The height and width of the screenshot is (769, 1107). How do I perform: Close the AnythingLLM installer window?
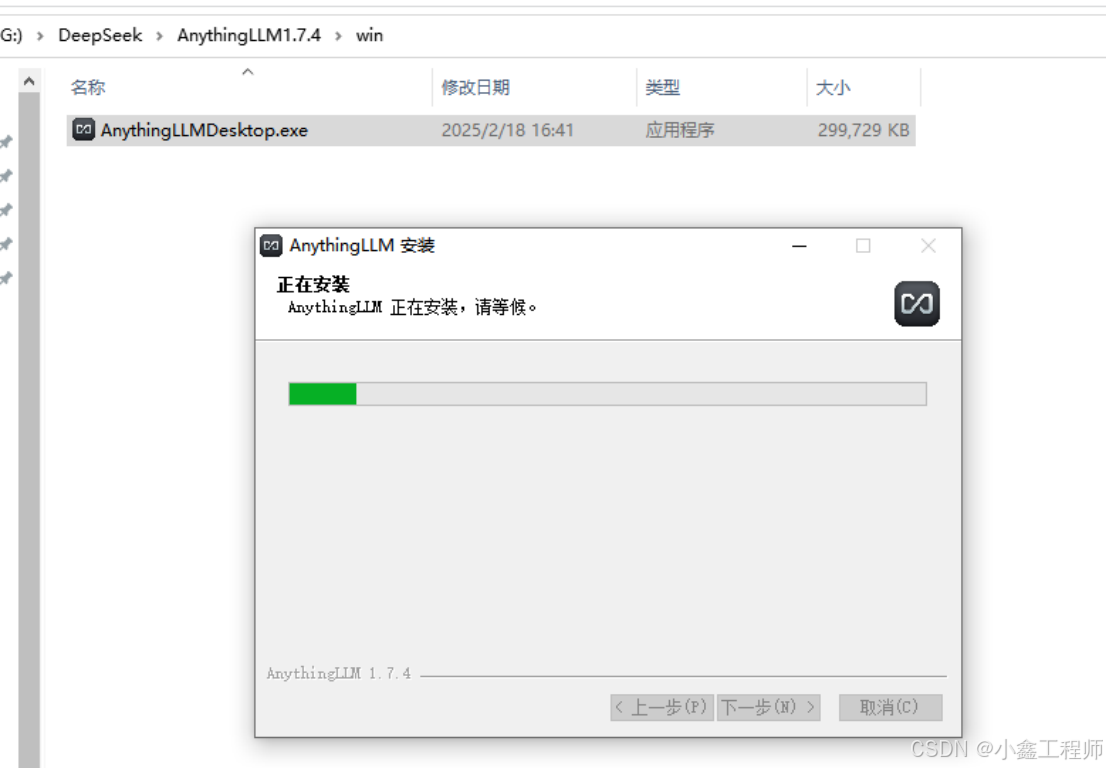coord(928,246)
